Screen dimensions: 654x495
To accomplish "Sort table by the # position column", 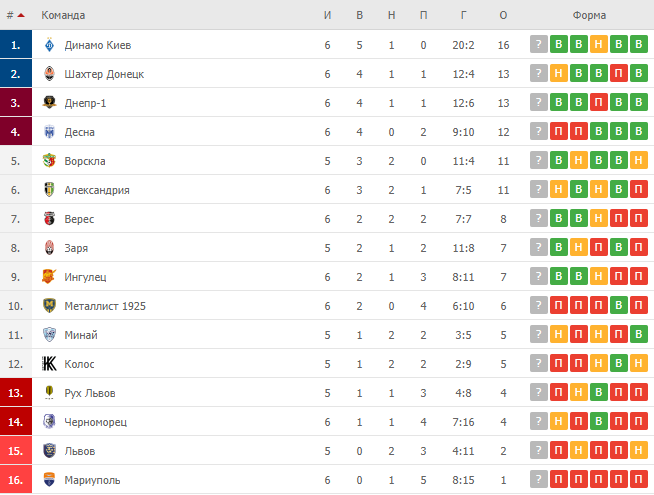I will click(14, 15).
